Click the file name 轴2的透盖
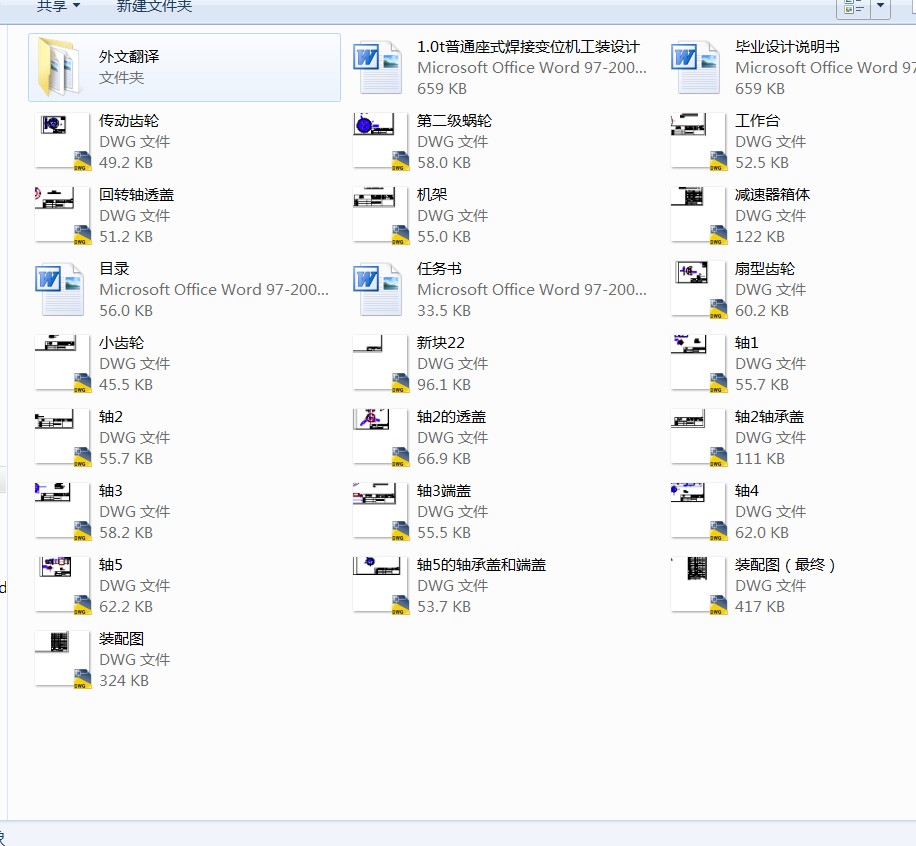 (452, 417)
